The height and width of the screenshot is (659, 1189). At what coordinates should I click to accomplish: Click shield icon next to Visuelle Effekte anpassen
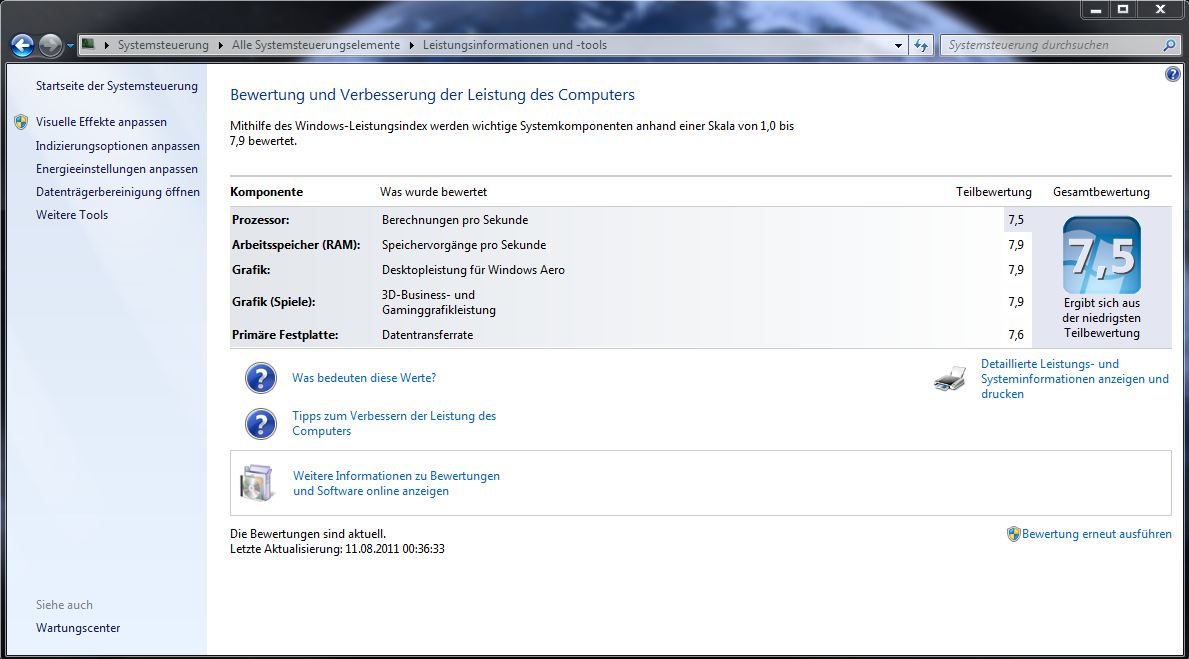click(21, 122)
